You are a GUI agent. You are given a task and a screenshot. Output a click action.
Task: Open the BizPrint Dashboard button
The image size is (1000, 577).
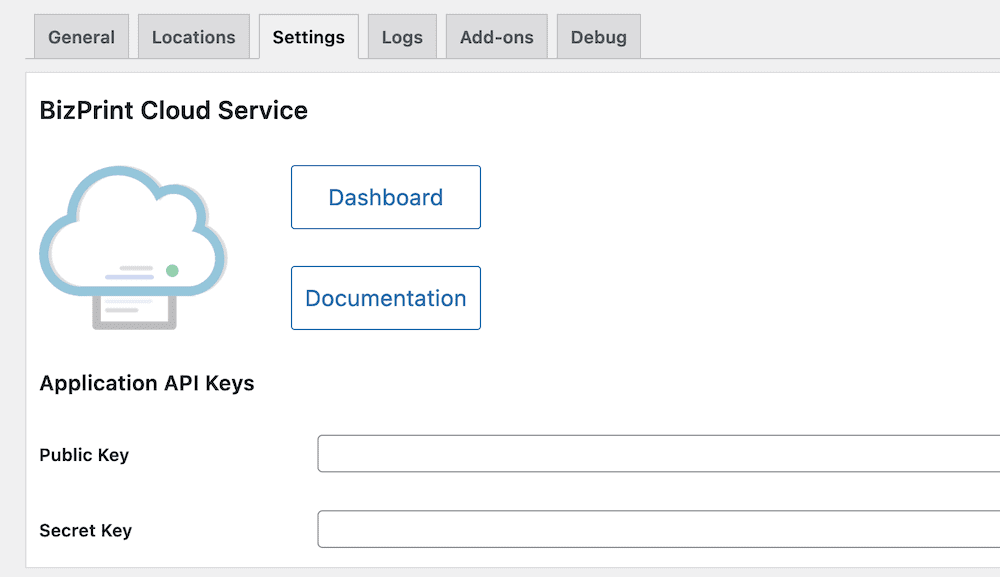386,197
